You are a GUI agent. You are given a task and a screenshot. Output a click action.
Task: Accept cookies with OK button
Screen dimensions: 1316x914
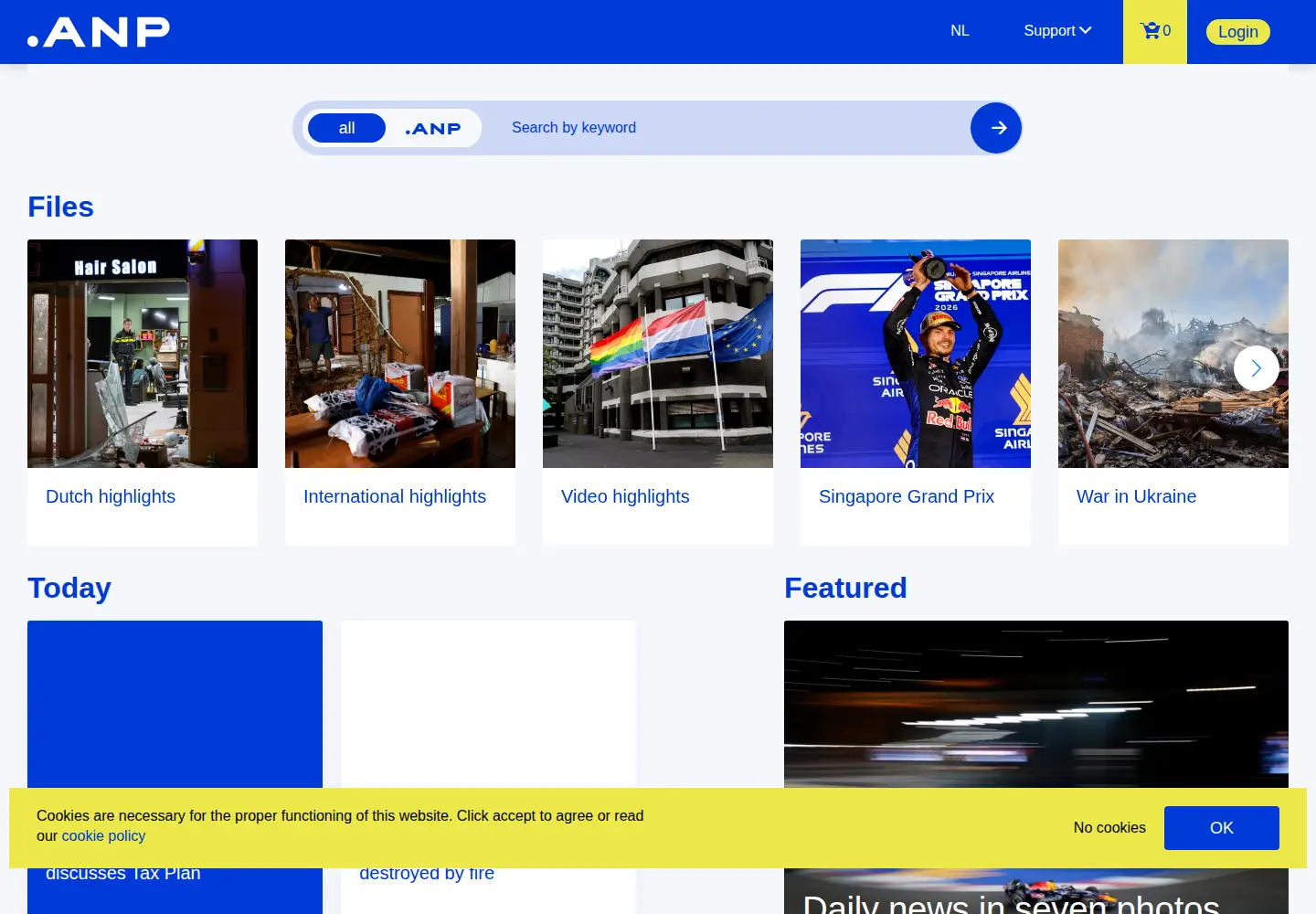coord(1222,828)
